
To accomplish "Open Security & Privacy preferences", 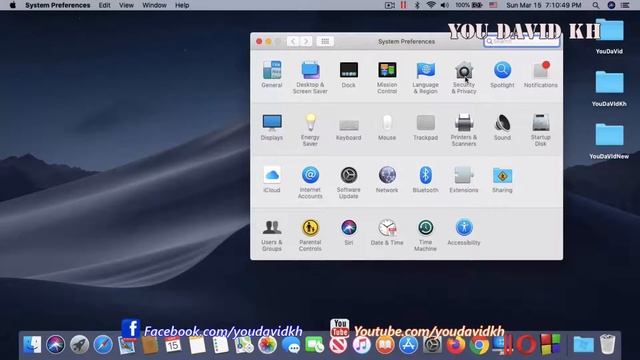I will (x=464, y=77).
